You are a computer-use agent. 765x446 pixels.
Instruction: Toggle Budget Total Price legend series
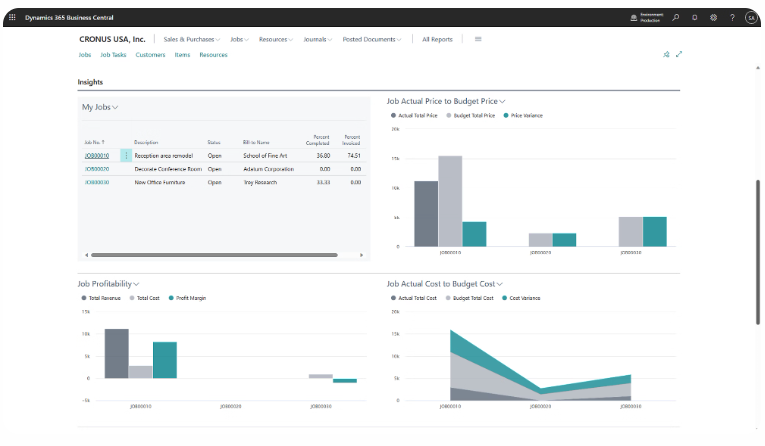coord(471,116)
